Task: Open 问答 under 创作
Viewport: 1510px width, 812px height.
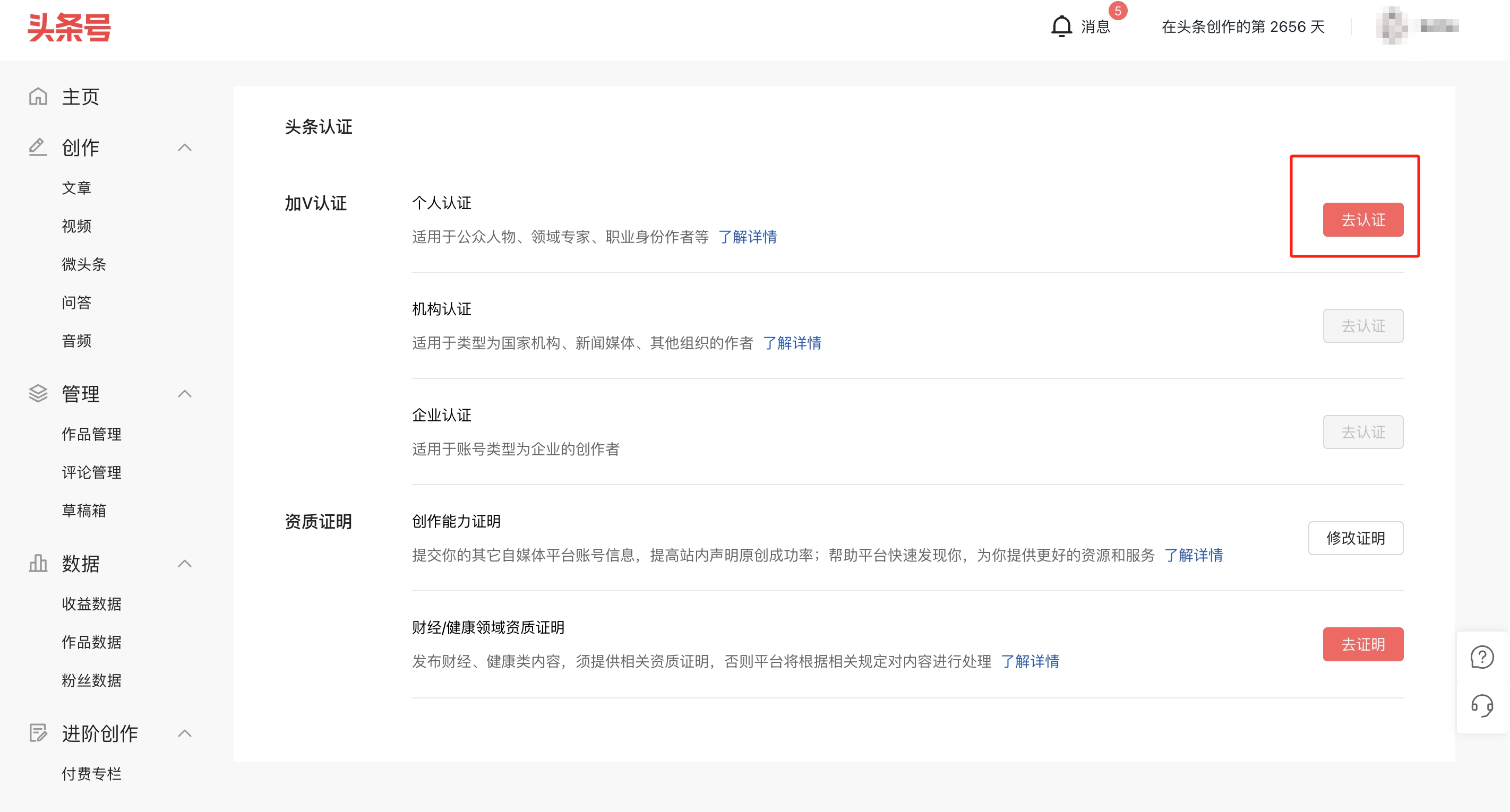Action: pos(77,303)
